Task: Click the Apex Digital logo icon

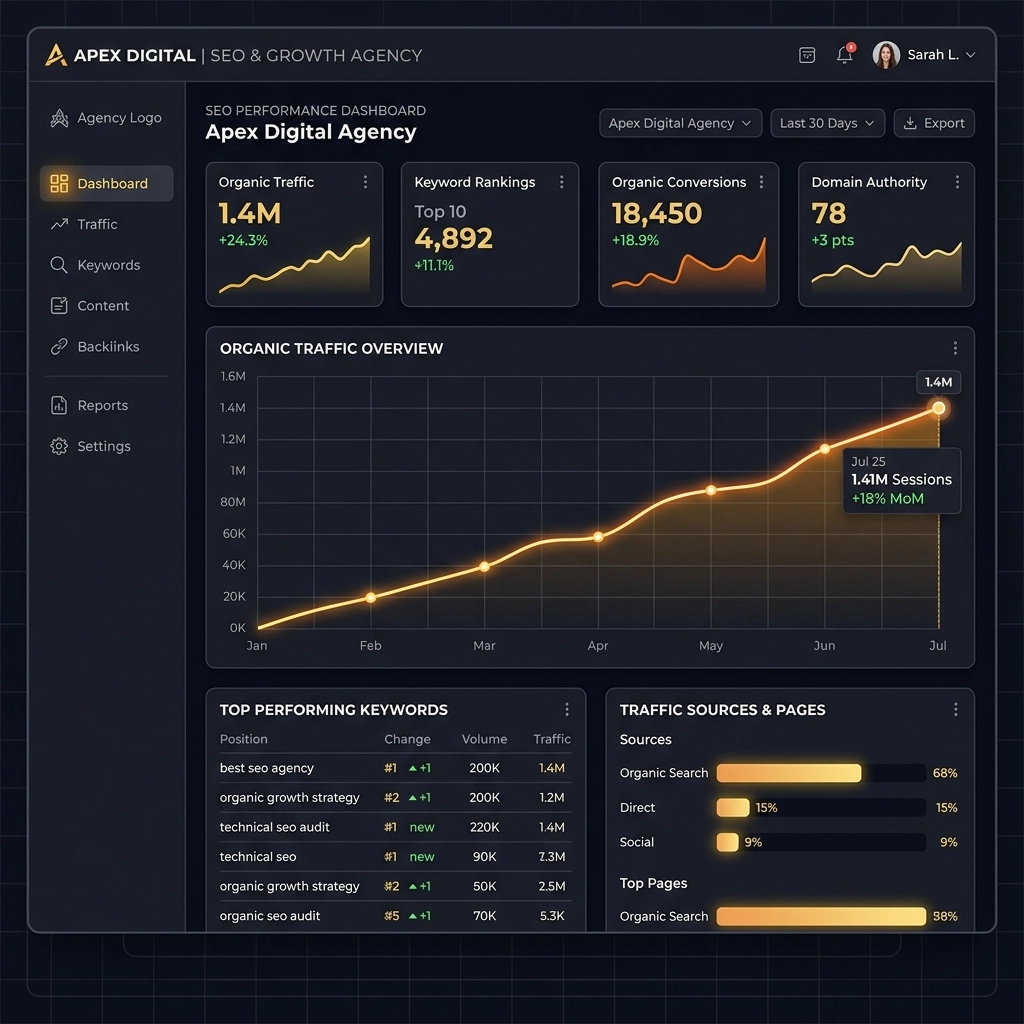Action: (x=56, y=55)
